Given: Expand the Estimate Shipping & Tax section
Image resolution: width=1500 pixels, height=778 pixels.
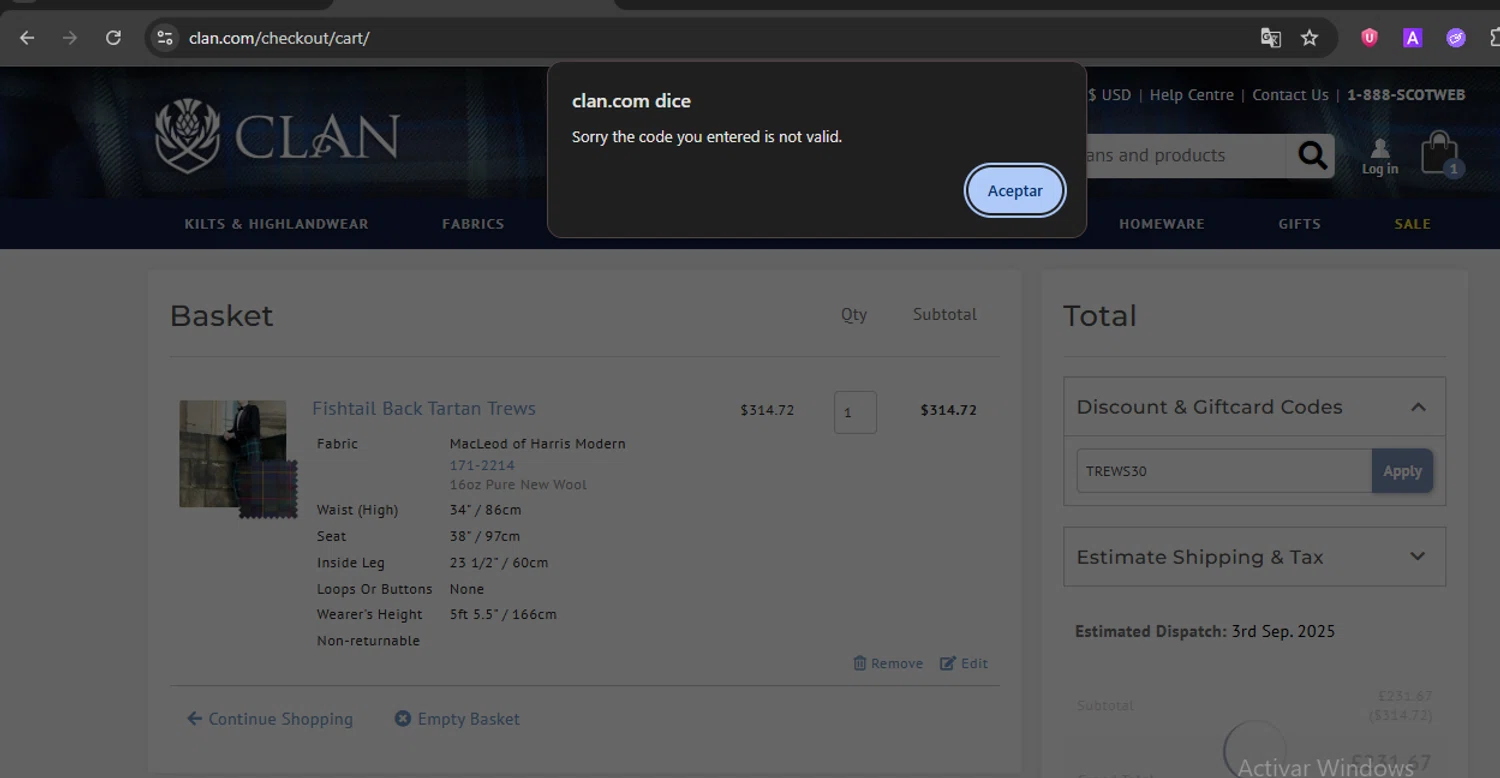Looking at the screenshot, I should [x=1255, y=557].
